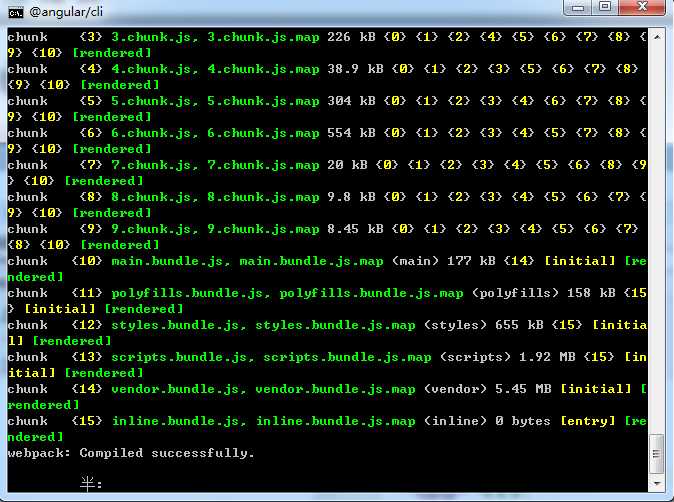
Task: Close the @angular/cli console window
Action: click(x=643, y=7)
